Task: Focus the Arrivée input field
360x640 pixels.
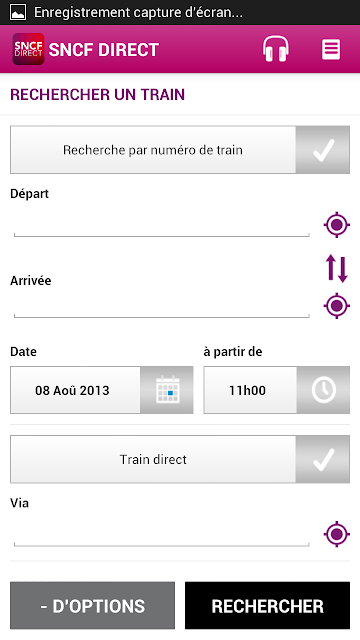Action: (x=162, y=305)
